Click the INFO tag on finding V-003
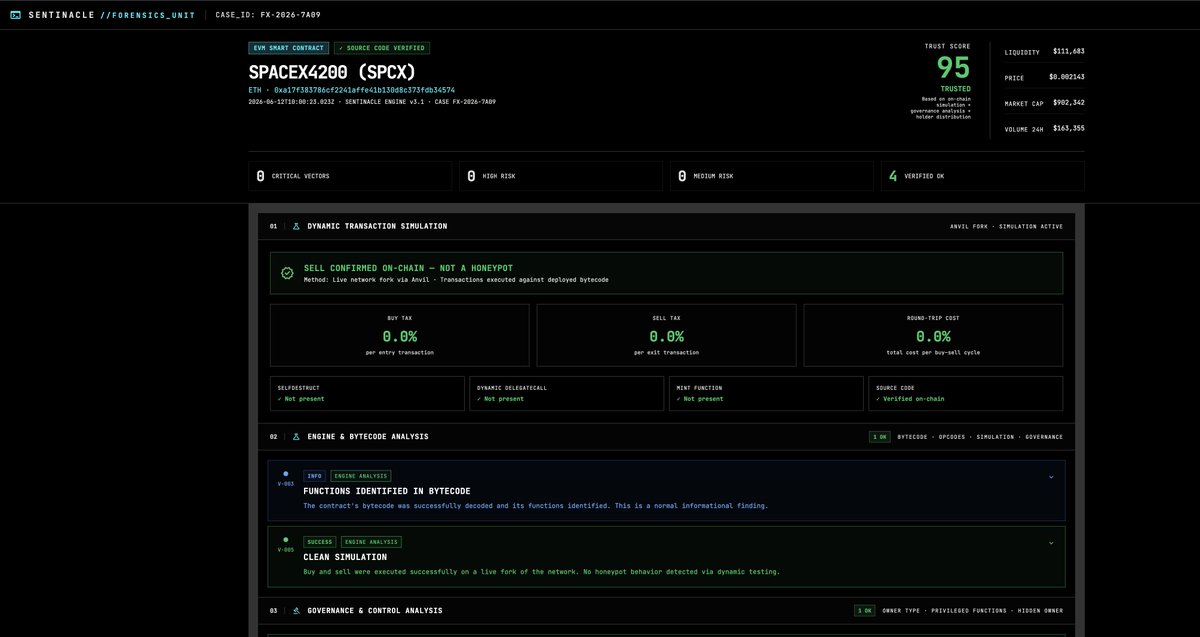 [x=314, y=476]
